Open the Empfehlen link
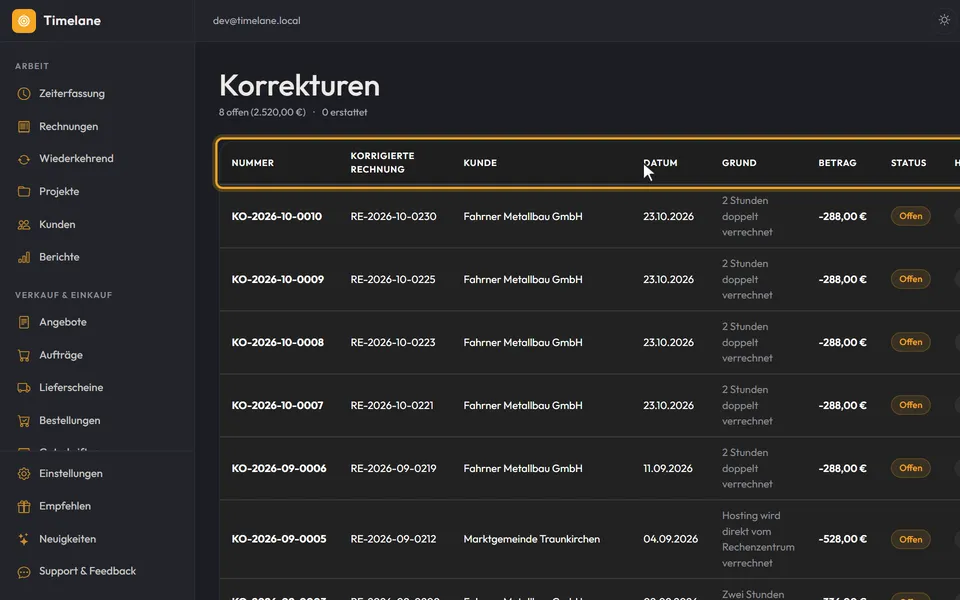Image resolution: width=960 pixels, height=600 pixels. tap(65, 506)
